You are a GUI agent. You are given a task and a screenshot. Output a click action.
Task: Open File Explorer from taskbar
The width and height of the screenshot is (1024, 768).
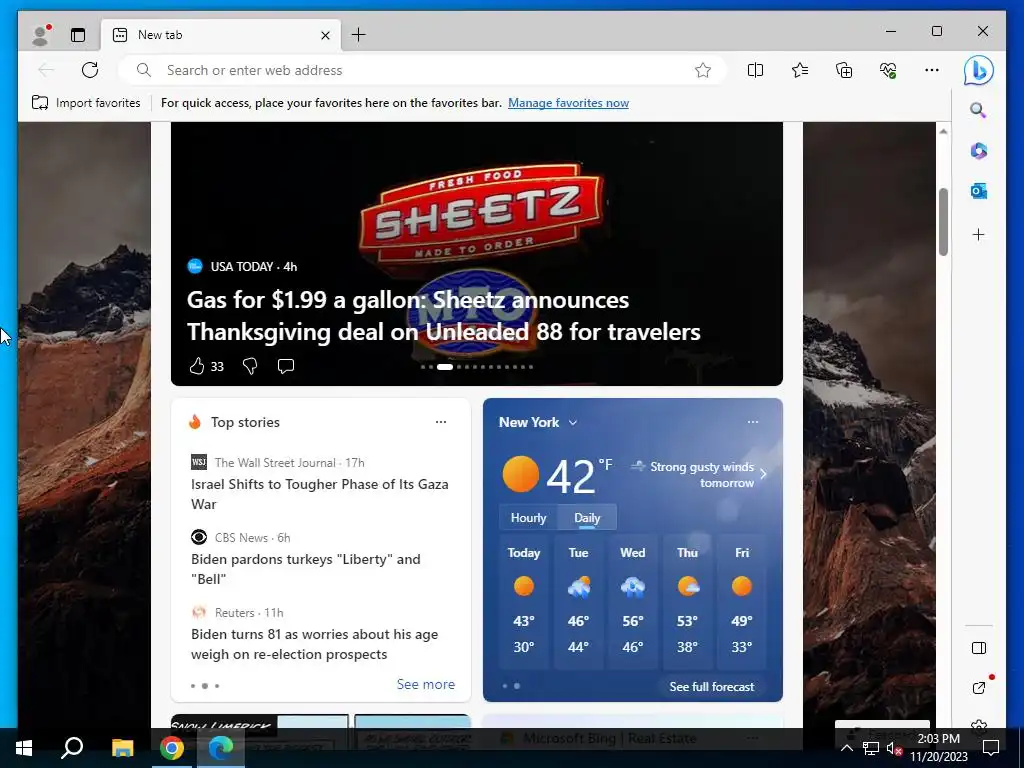point(122,748)
